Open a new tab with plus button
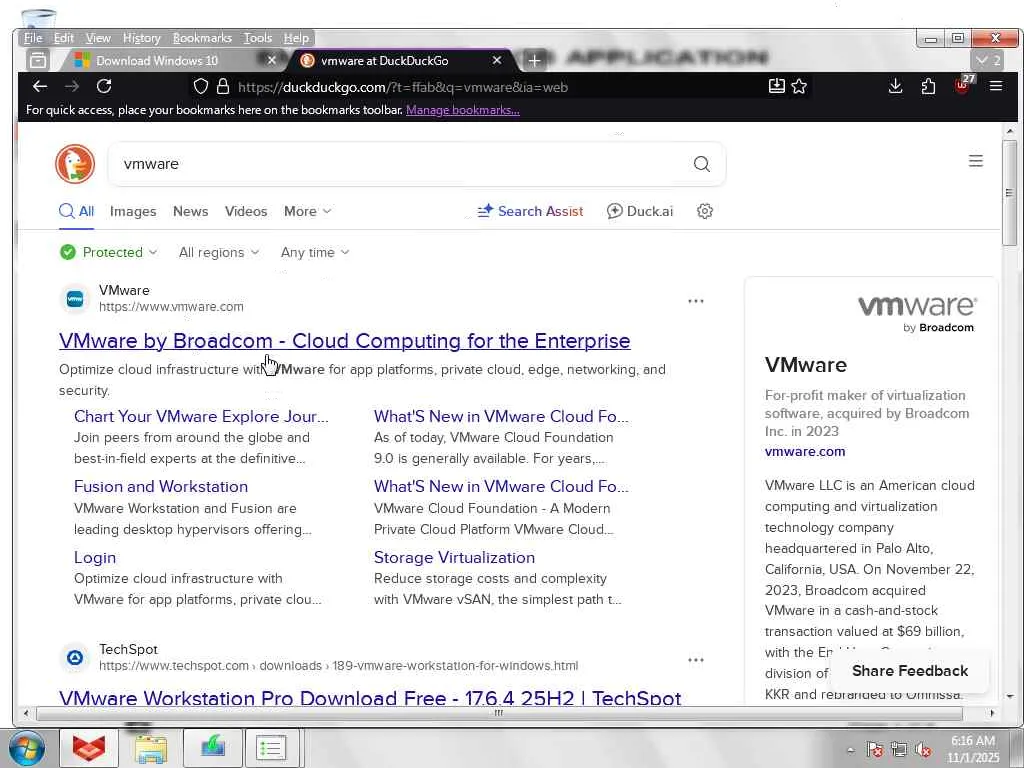The height and width of the screenshot is (768, 1024). (534, 61)
